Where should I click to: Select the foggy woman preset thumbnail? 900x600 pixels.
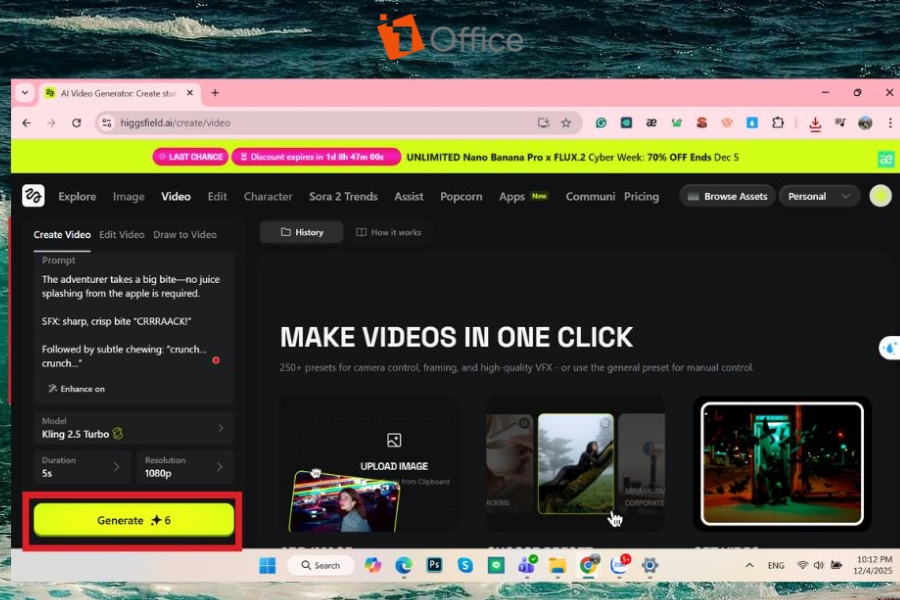click(x=576, y=463)
